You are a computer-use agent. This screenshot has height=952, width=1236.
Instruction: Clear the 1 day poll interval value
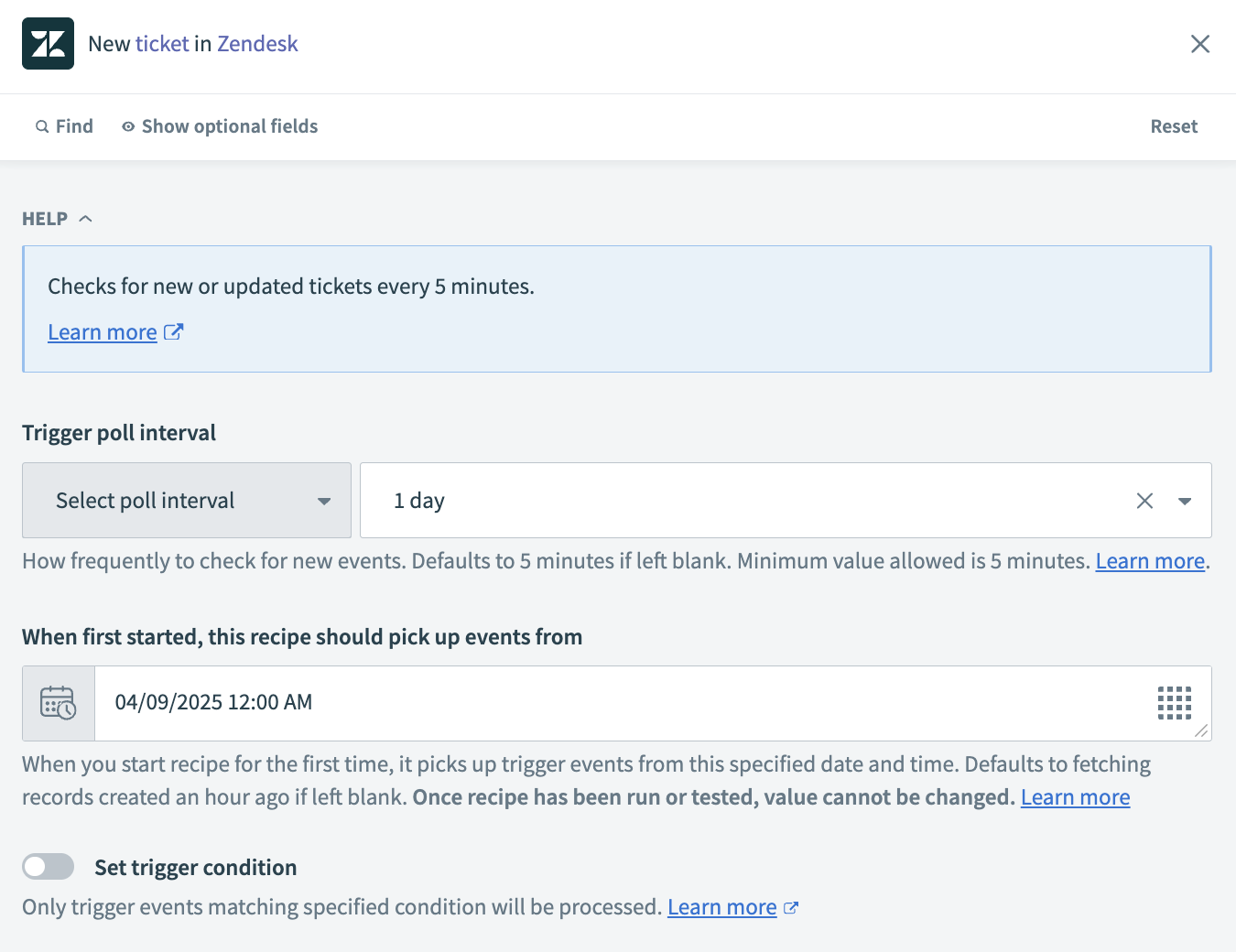pos(1144,501)
